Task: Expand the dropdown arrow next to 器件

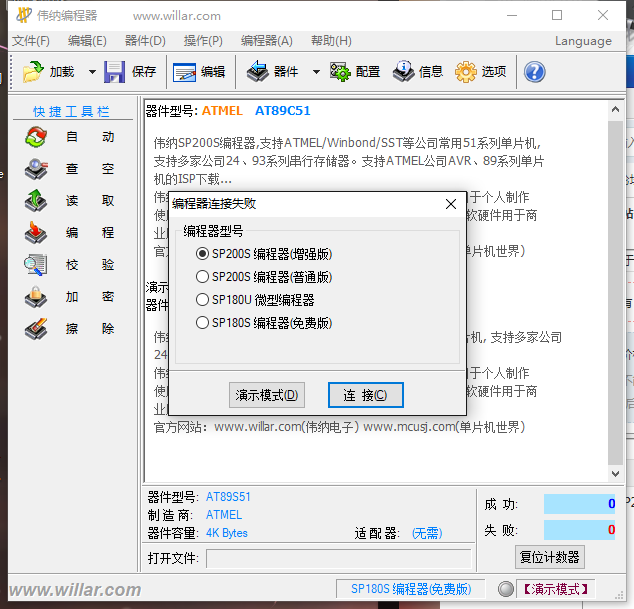Action: [316, 72]
